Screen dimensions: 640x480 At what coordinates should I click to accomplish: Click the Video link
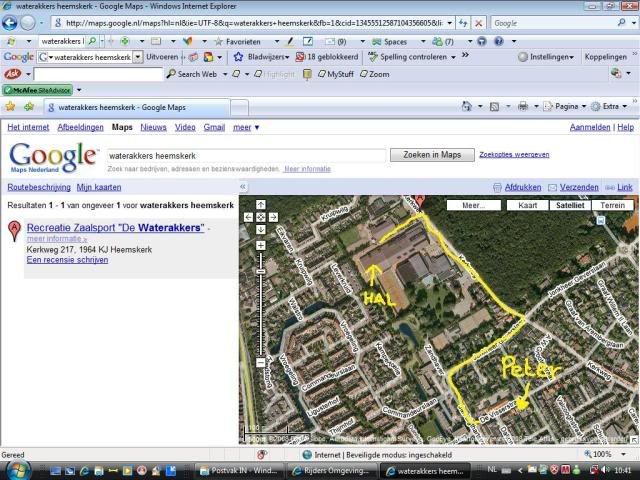(185, 127)
